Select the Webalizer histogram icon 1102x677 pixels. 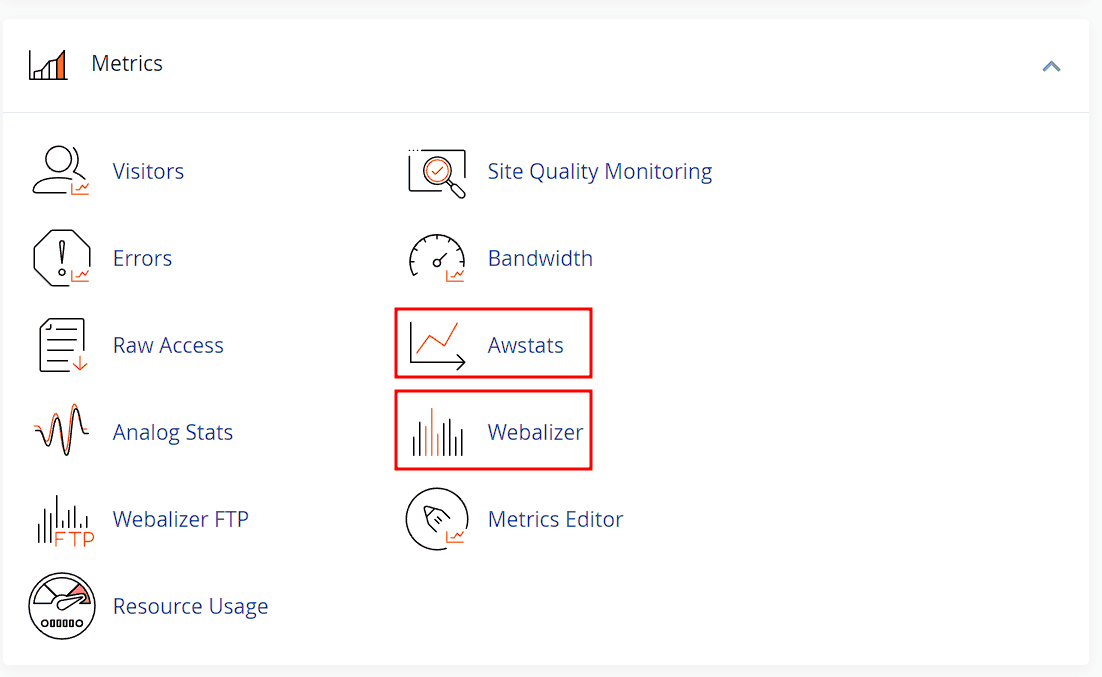coord(437,430)
